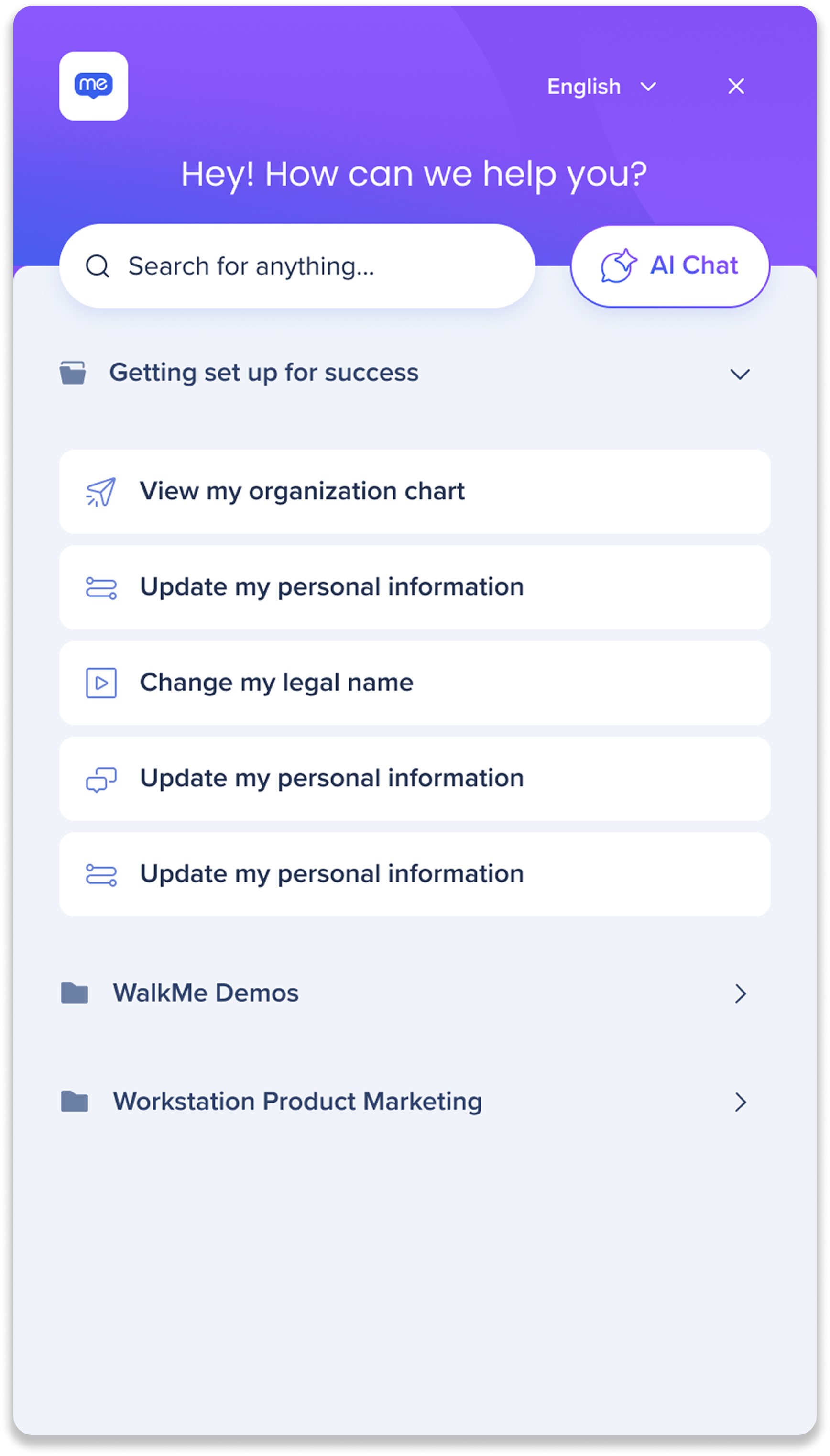This screenshot has width=830, height=1456.
Task: Click the WalkMe Demos folder icon
Action: pyautogui.click(x=75, y=993)
